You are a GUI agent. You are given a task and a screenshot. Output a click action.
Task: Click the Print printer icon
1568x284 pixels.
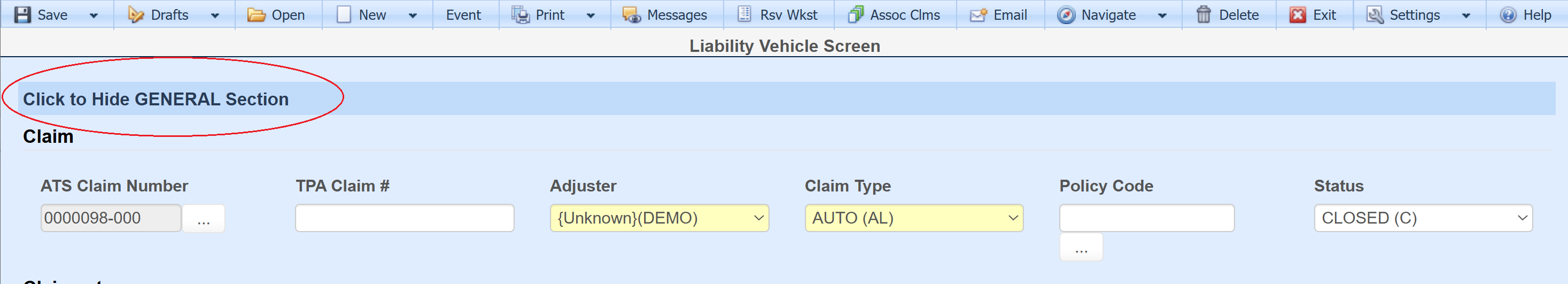521,14
